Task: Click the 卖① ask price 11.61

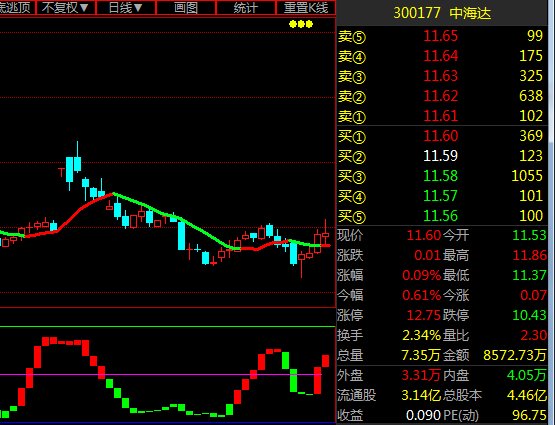Action: click(x=441, y=116)
